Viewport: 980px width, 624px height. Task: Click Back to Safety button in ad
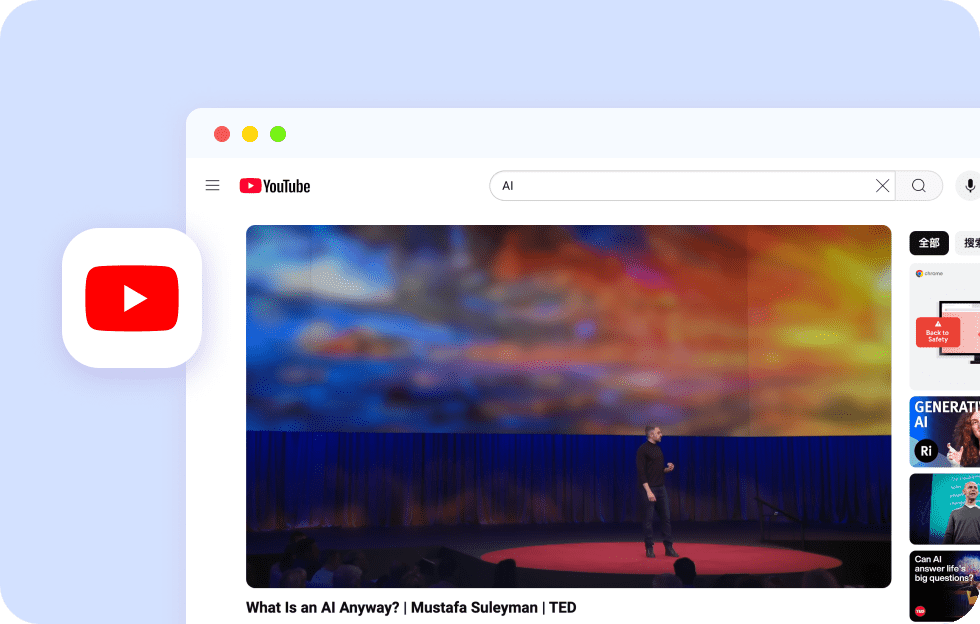(x=937, y=335)
